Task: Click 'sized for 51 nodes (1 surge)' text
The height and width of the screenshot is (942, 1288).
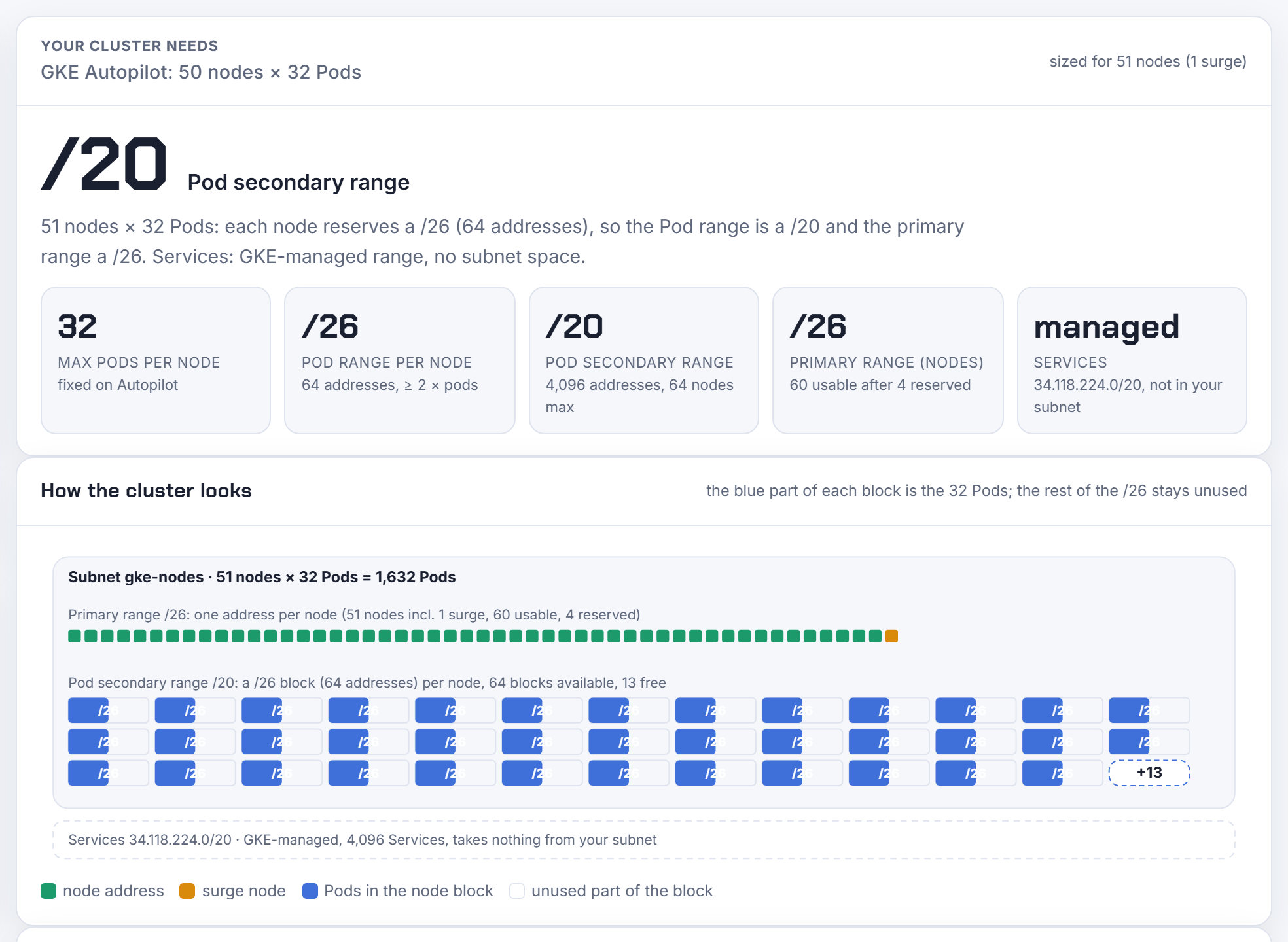Action: [1148, 61]
